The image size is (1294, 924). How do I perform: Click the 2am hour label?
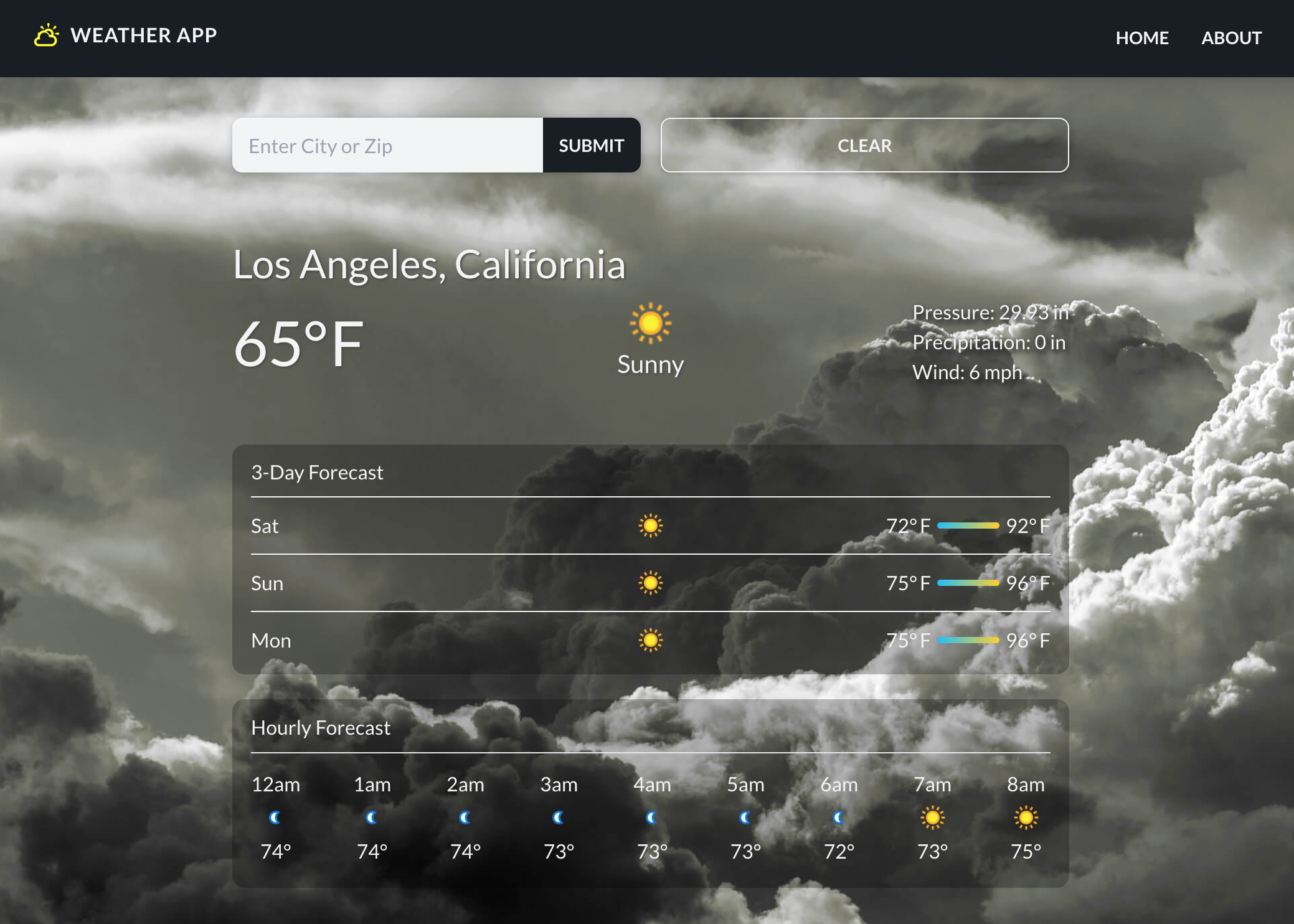click(x=465, y=785)
